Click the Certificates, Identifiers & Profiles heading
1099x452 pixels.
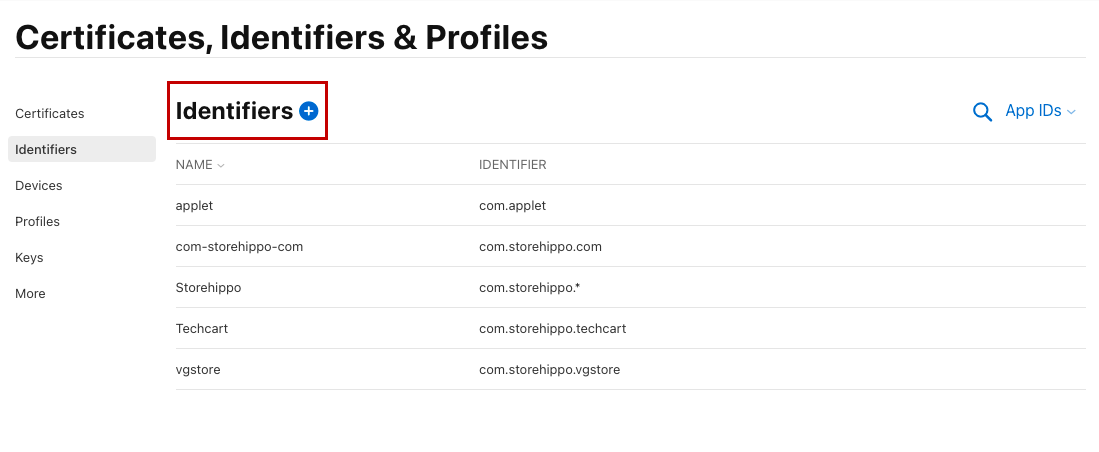point(282,37)
